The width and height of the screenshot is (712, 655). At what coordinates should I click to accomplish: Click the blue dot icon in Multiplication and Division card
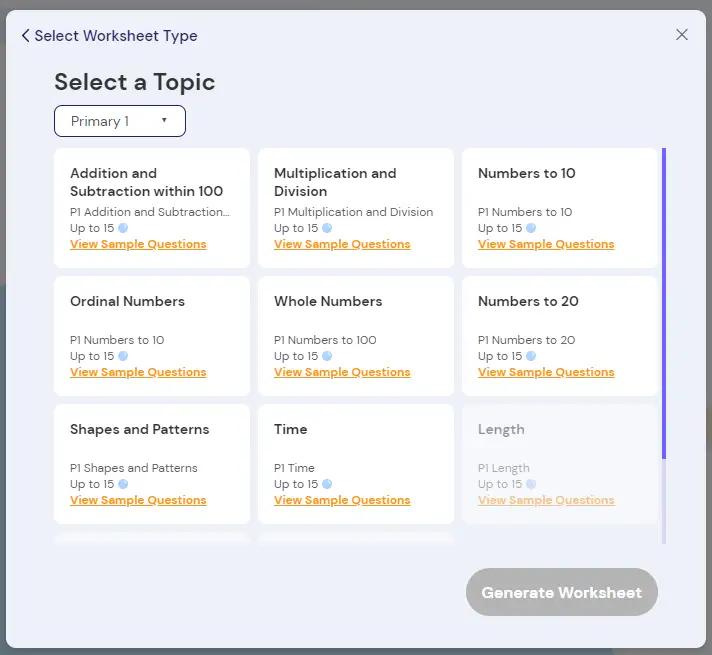(327, 228)
